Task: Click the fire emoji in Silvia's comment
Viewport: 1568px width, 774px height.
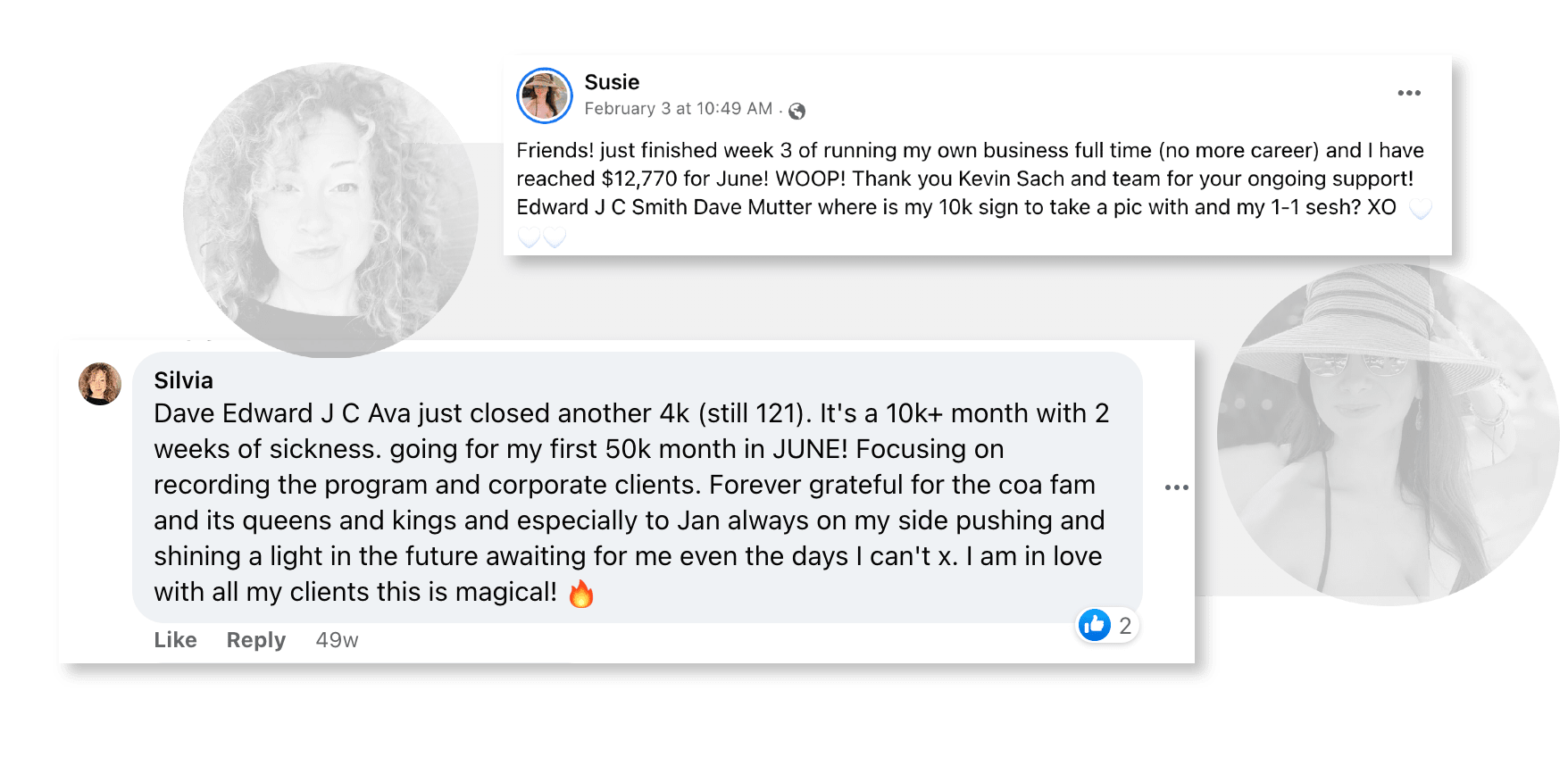Action: (581, 593)
